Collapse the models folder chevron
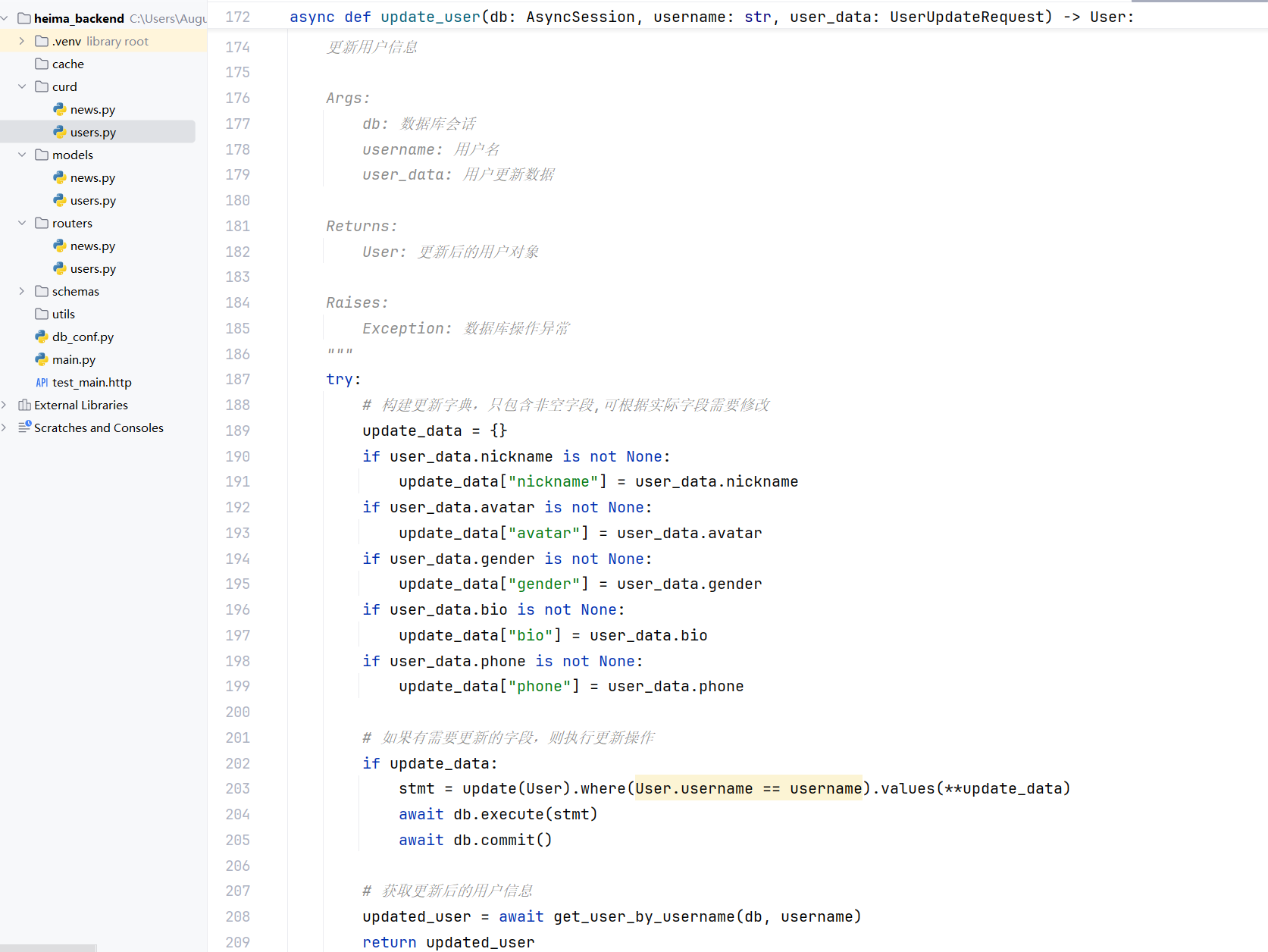1268x952 pixels. click(22, 155)
